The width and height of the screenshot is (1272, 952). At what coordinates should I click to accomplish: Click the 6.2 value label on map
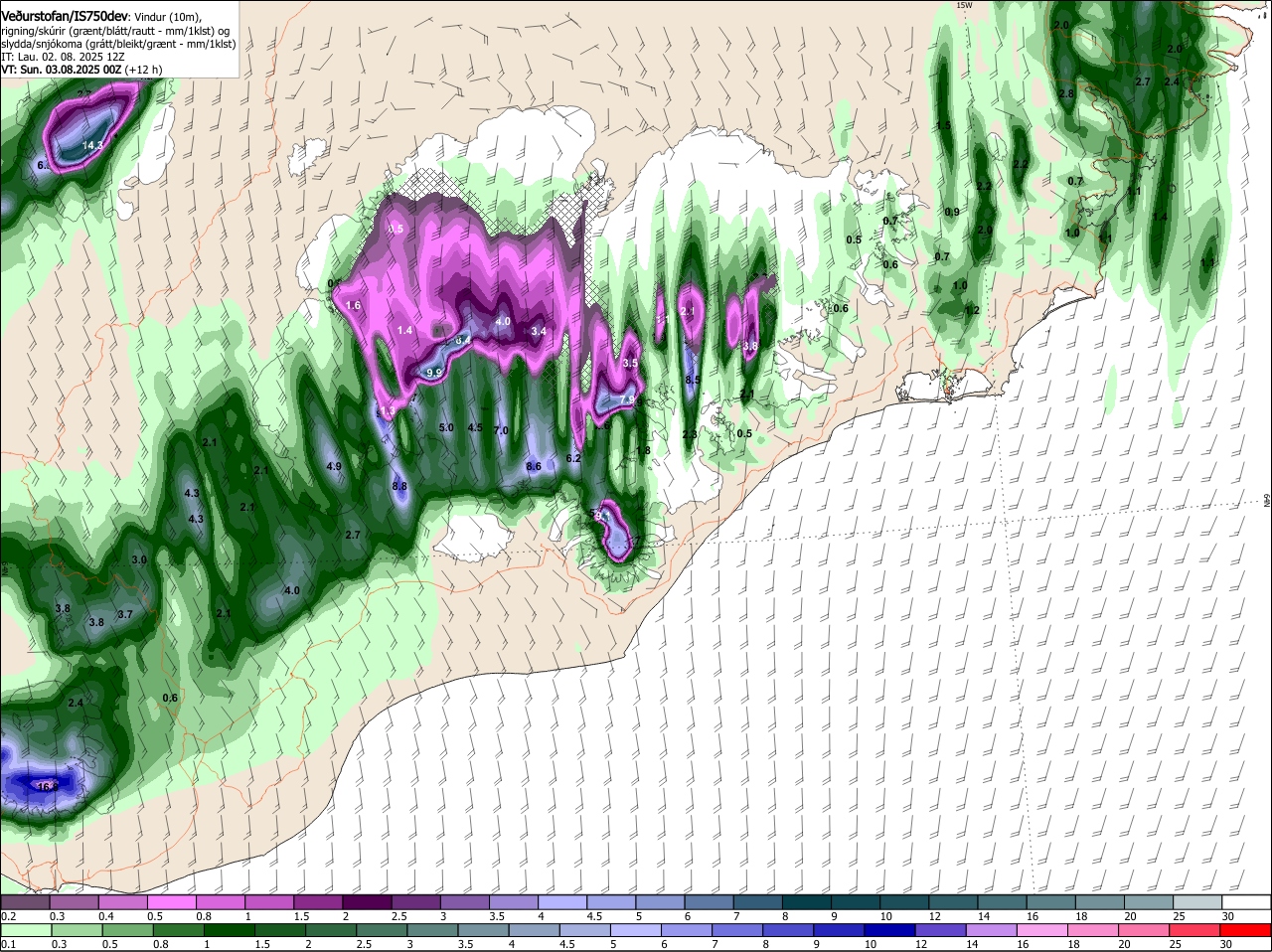[x=573, y=458]
